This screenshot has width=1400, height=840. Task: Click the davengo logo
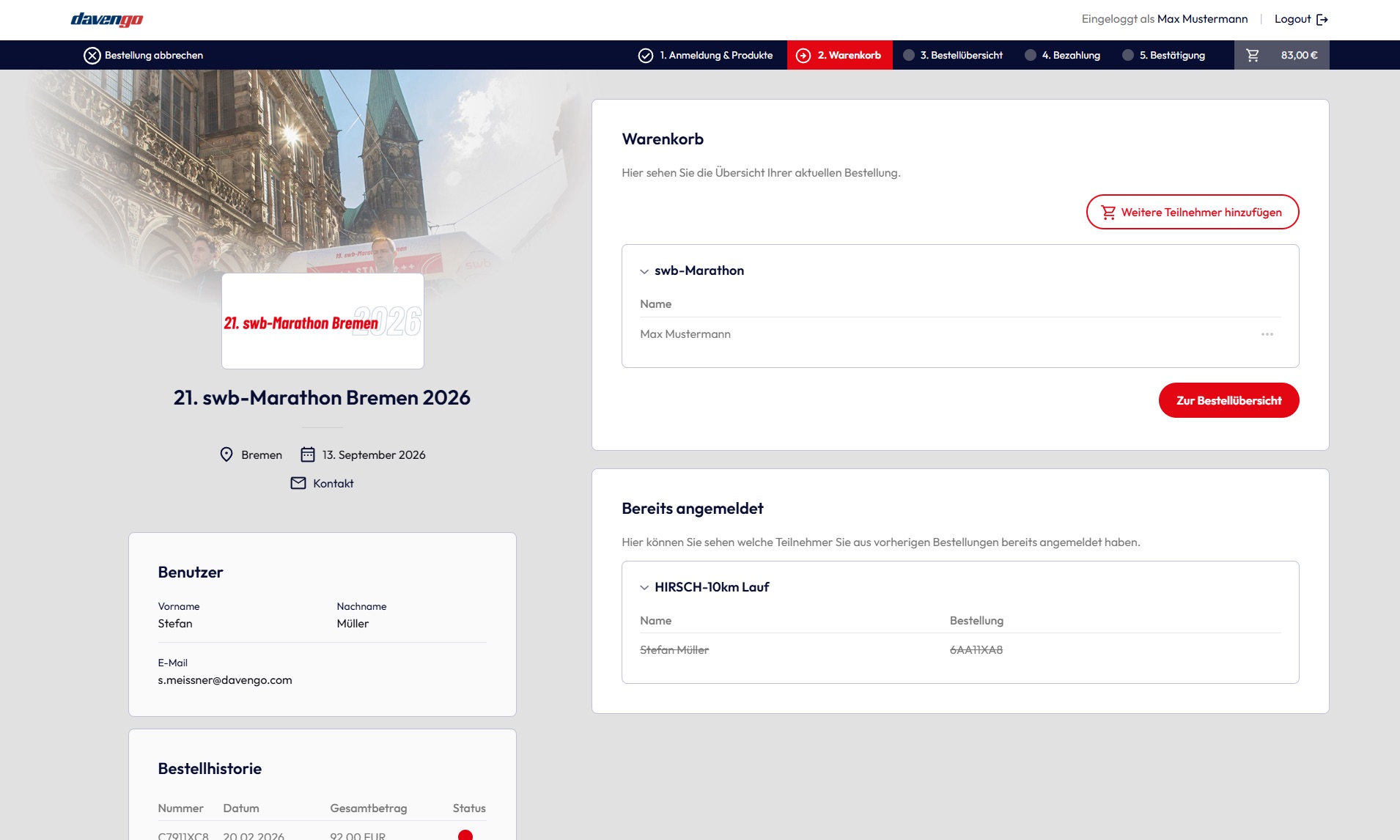pyautogui.click(x=107, y=19)
